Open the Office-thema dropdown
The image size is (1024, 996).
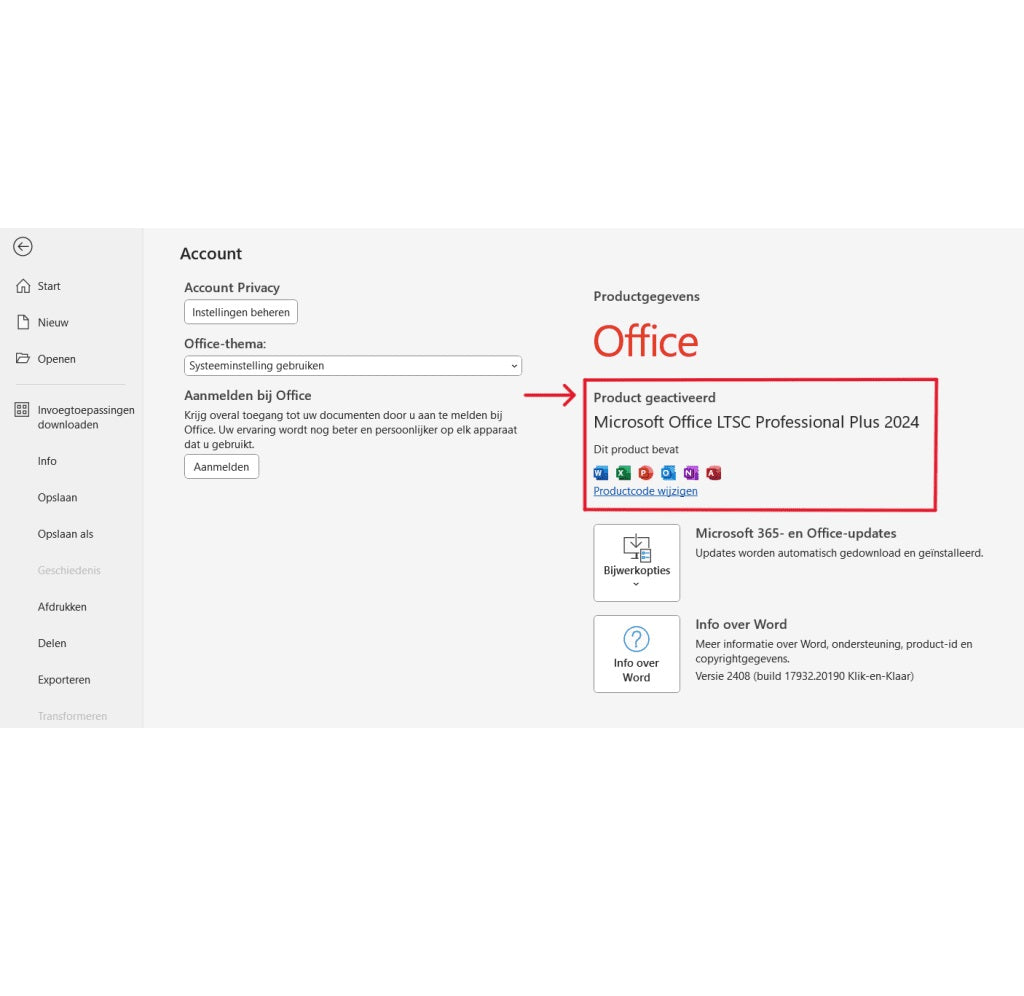pos(353,366)
